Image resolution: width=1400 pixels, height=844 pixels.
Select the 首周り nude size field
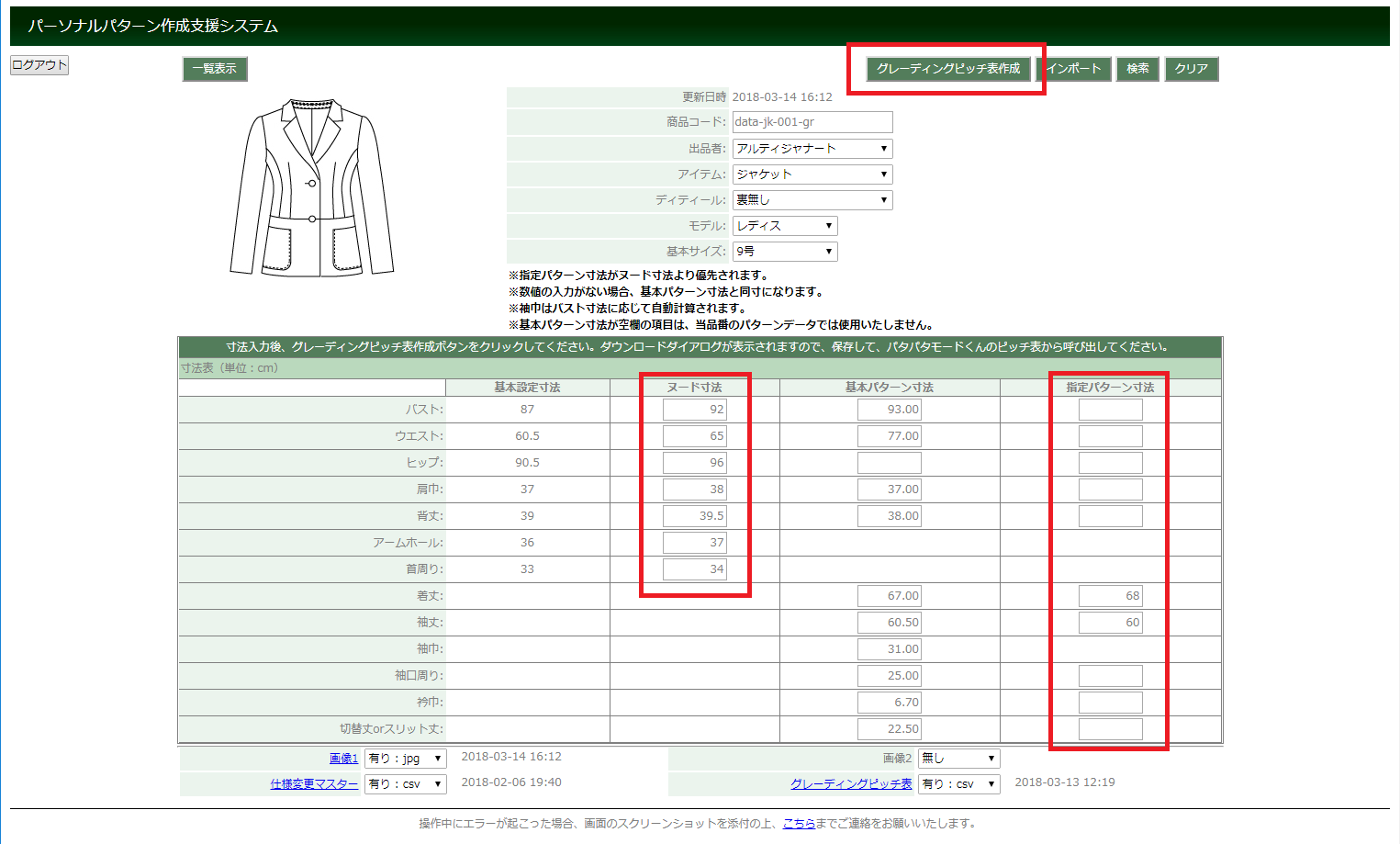(x=695, y=569)
